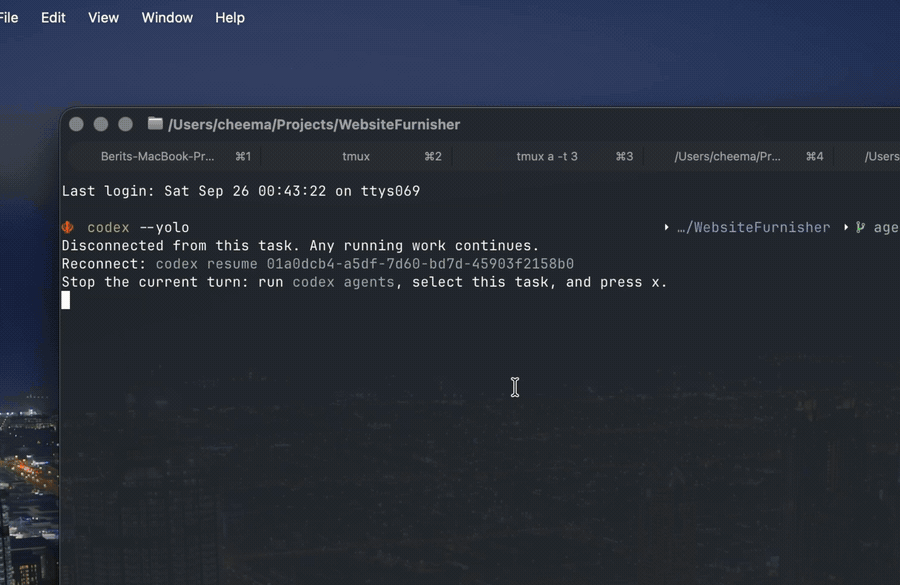Open the File menu
This screenshot has width=900, height=585.
click(8, 18)
